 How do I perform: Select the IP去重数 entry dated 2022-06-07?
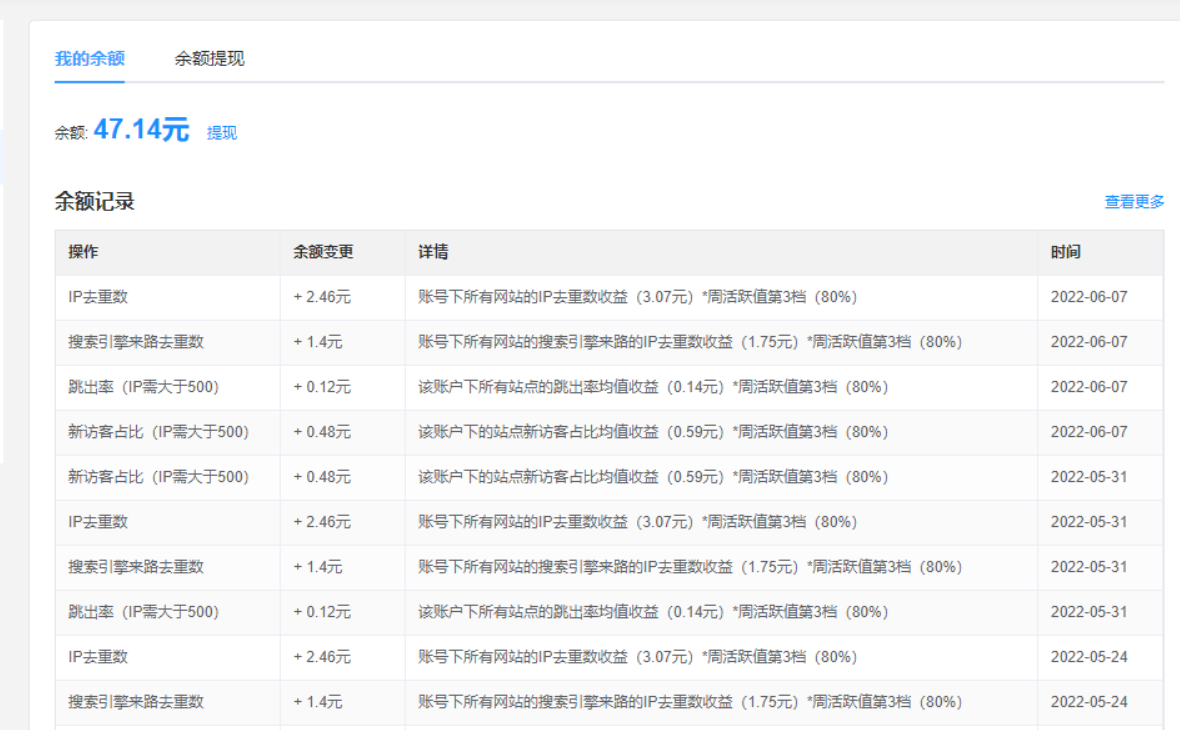98,297
